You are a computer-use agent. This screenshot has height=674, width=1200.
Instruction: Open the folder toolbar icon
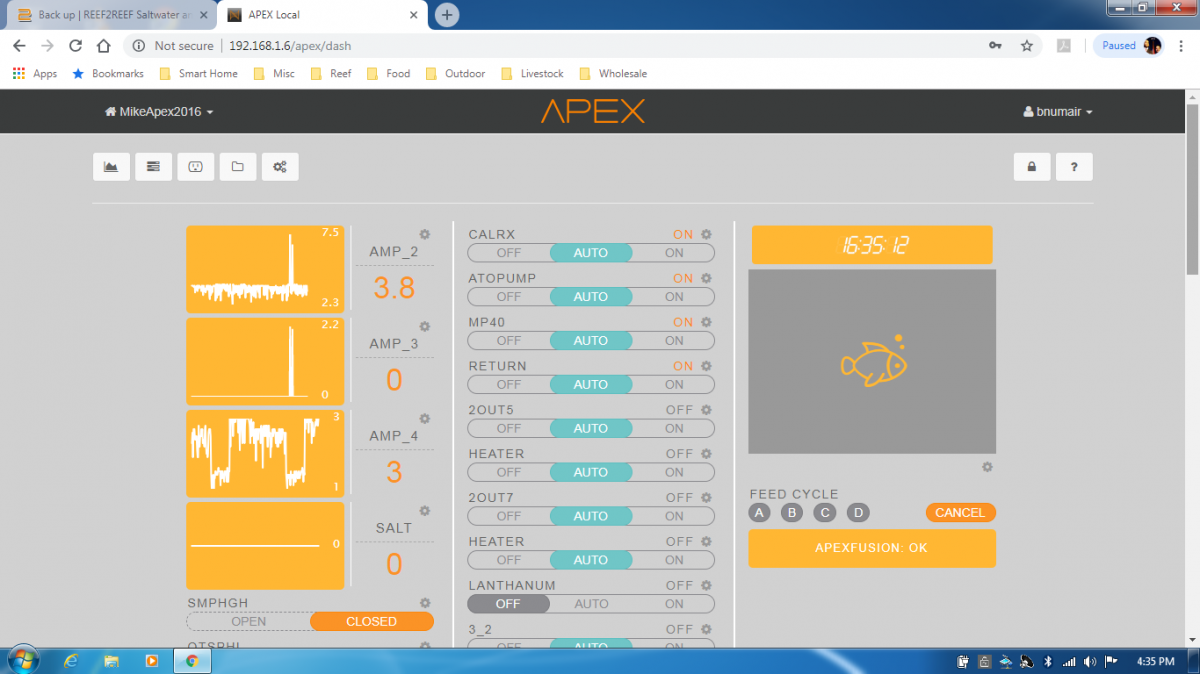click(x=238, y=167)
